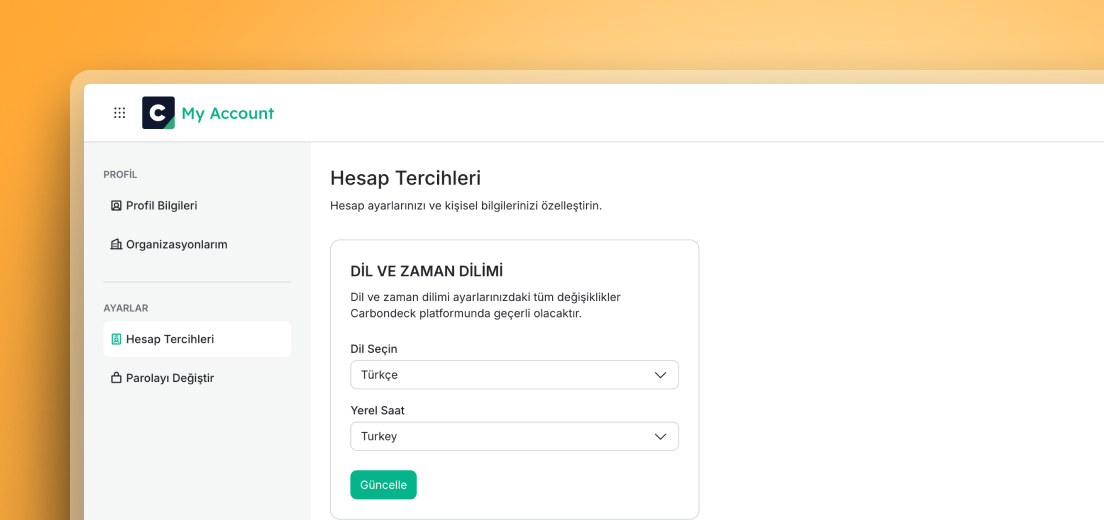1104x520 pixels.
Task: Click the padlock icon beside Parolayı Değiştir
Action: tap(116, 378)
